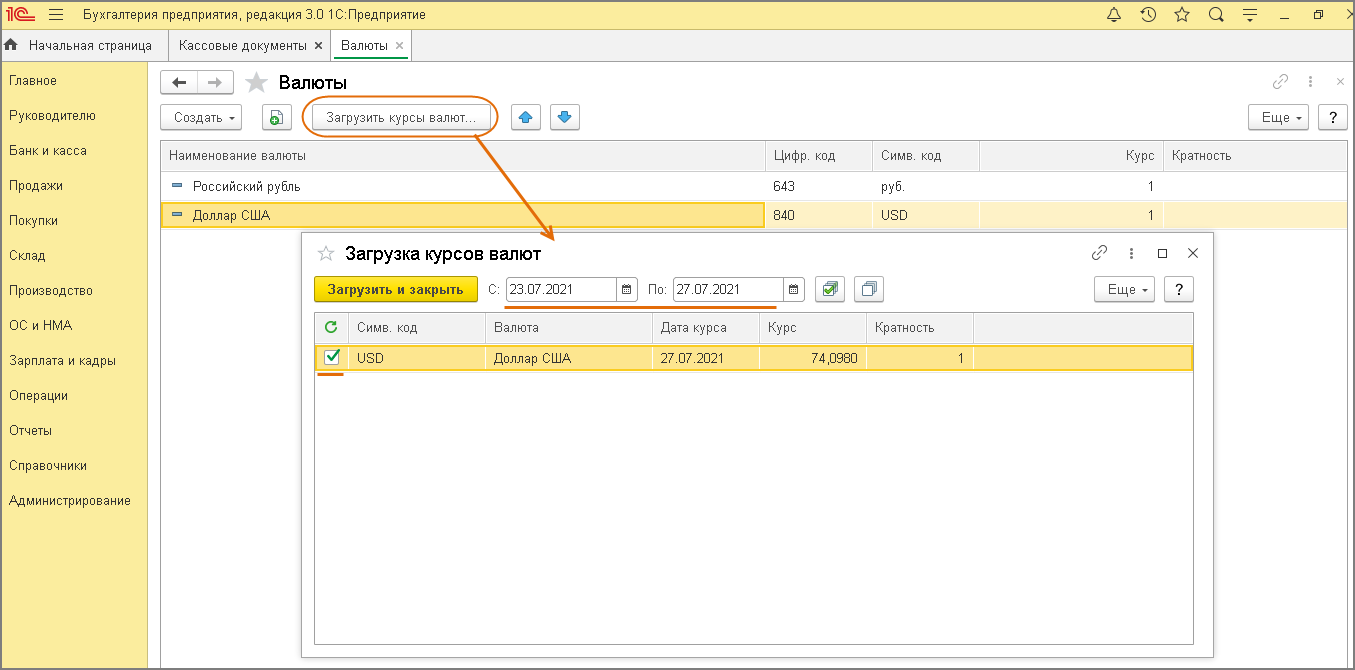
Task: Close the Валюты tab
Action: tap(399, 46)
